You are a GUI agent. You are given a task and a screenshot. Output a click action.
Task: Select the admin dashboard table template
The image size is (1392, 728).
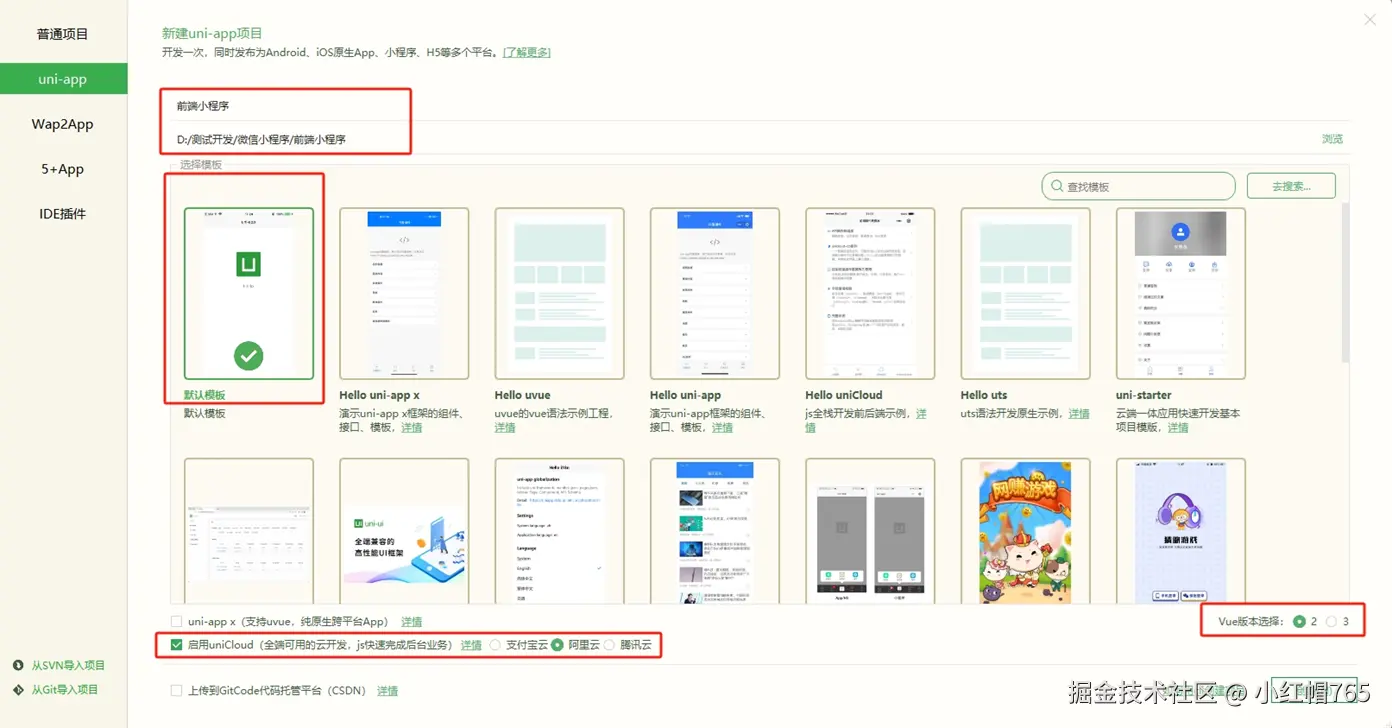pos(248,530)
